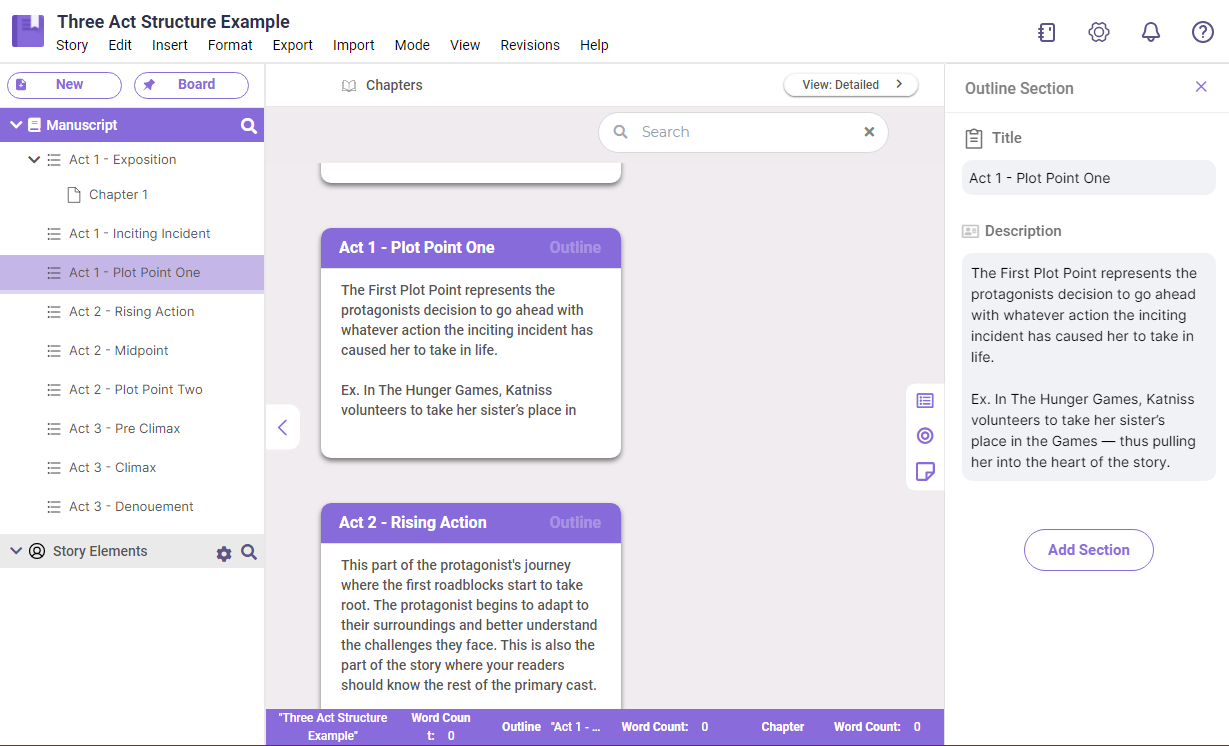Open the Revisions menu
Screen dimensions: 1229x746
point(530,45)
